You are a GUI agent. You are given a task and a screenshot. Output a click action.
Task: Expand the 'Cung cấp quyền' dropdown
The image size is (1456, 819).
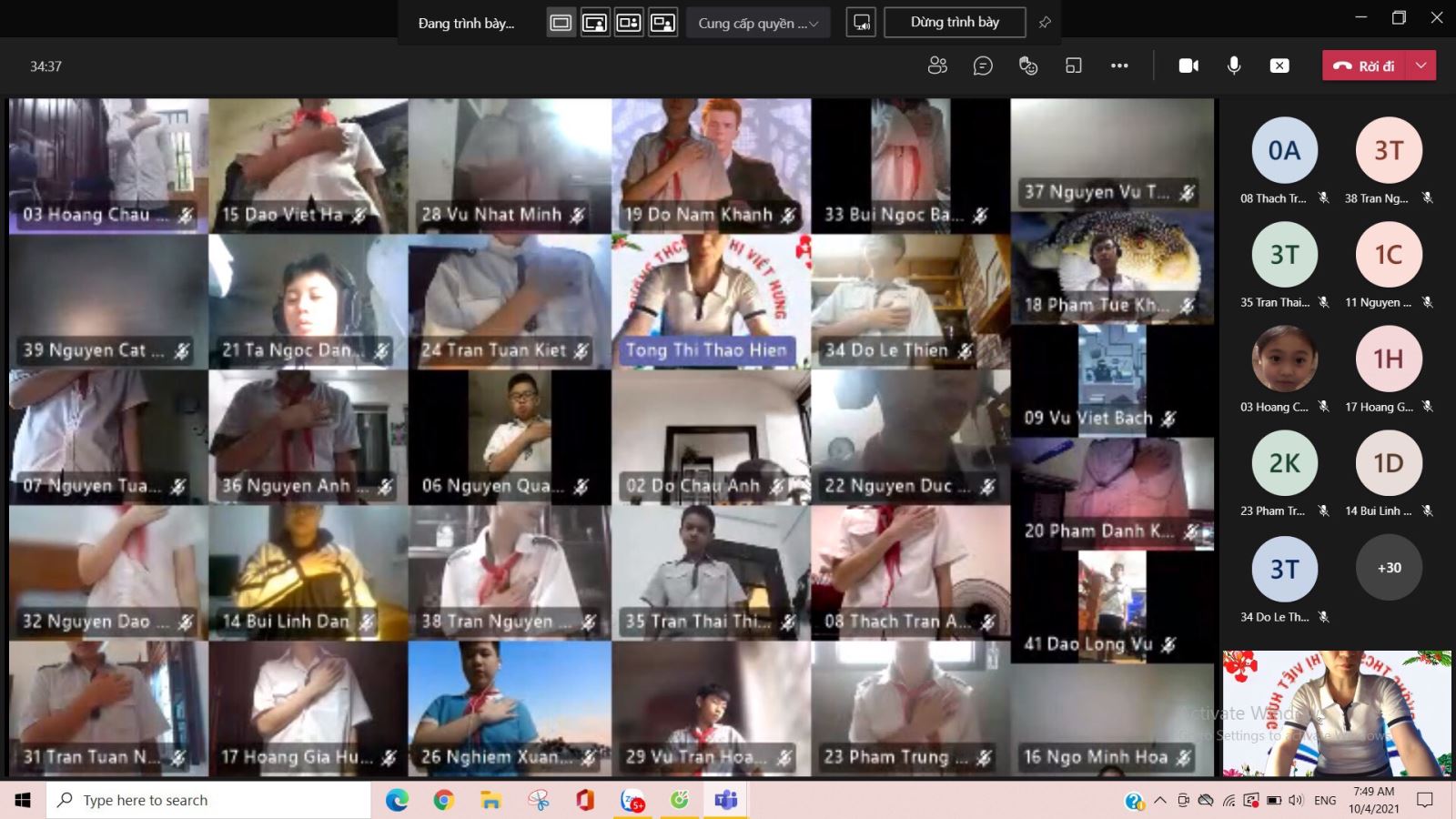click(x=758, y=23)
